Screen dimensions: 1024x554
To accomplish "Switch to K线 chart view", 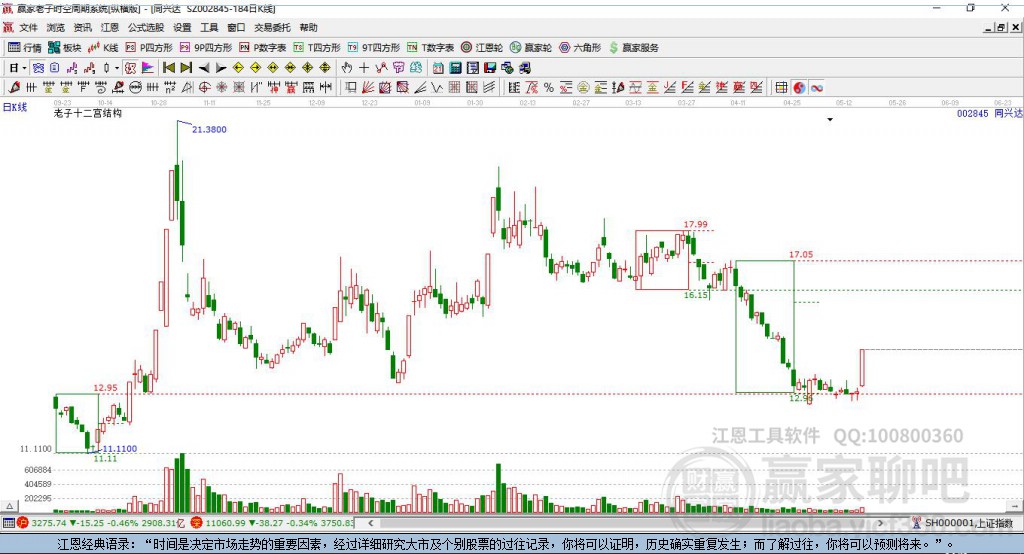I will (x=103, y=48).
